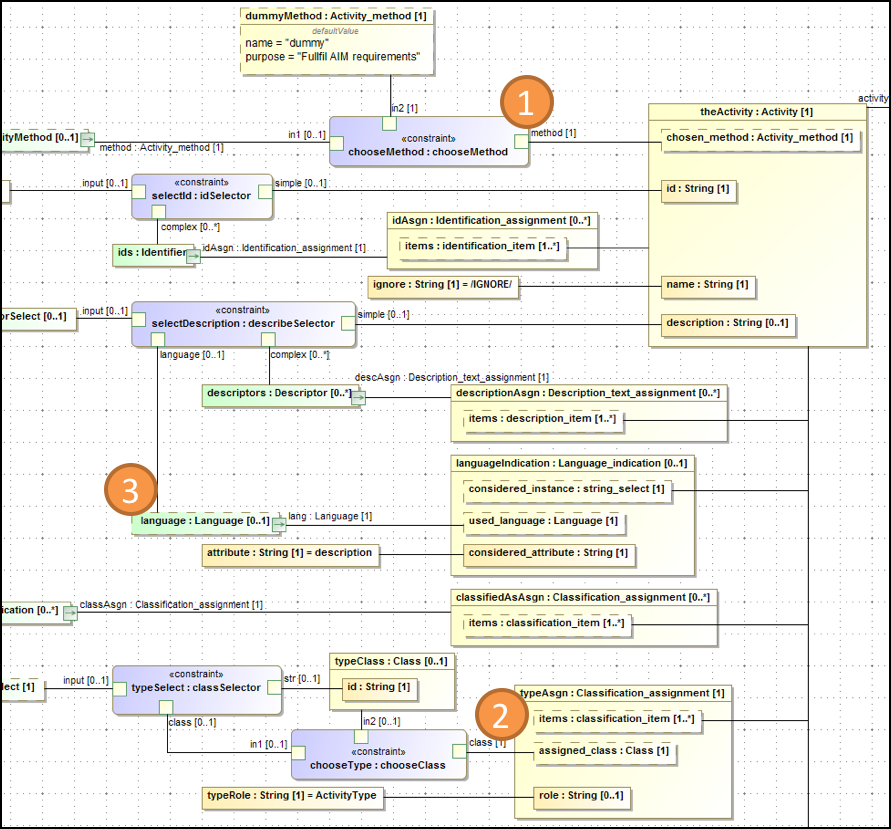
Task: Select the dummyMethod : Activity_method instance box
Action: (x=338, y=42)
